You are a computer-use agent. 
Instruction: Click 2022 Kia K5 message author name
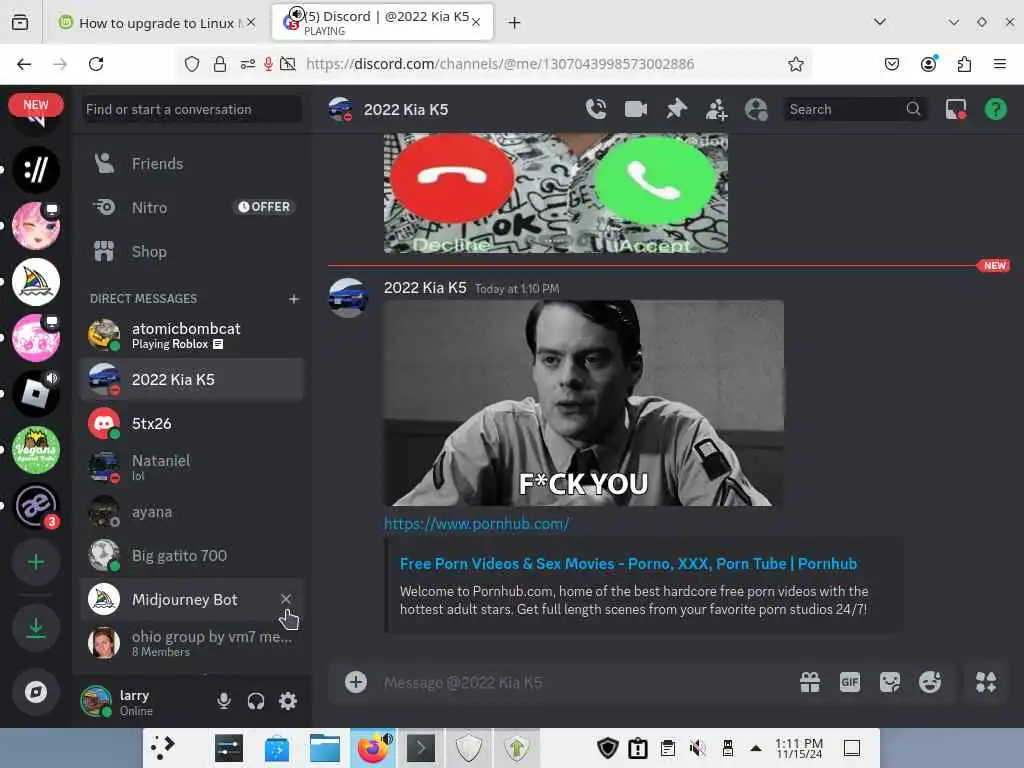[425, 288]
